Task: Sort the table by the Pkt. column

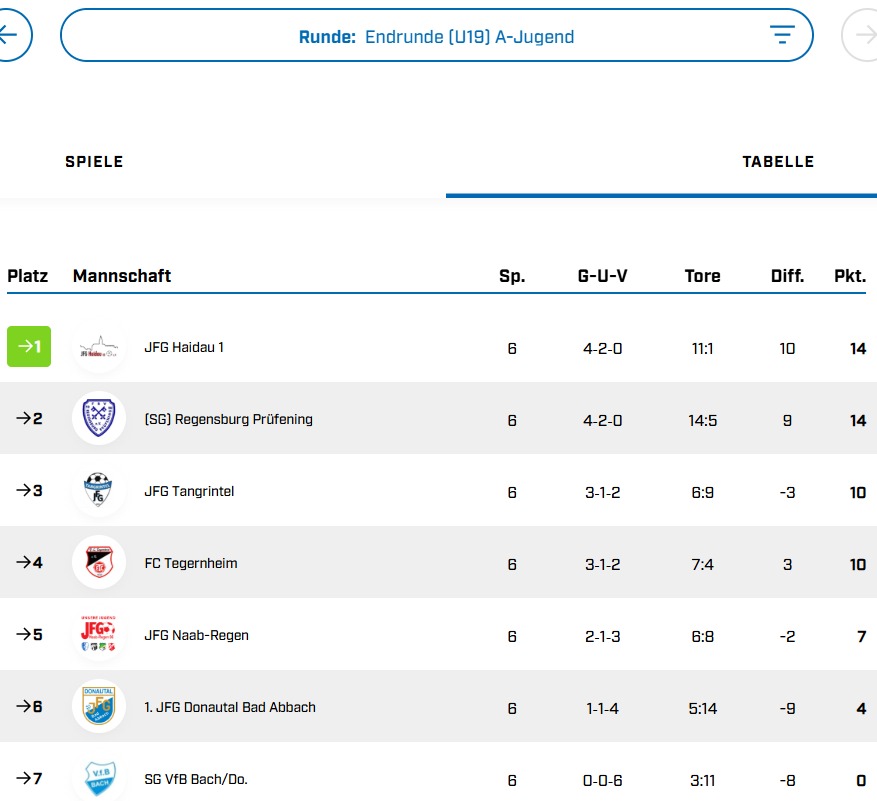Action: pyautogui.click(x=850, y=276)
